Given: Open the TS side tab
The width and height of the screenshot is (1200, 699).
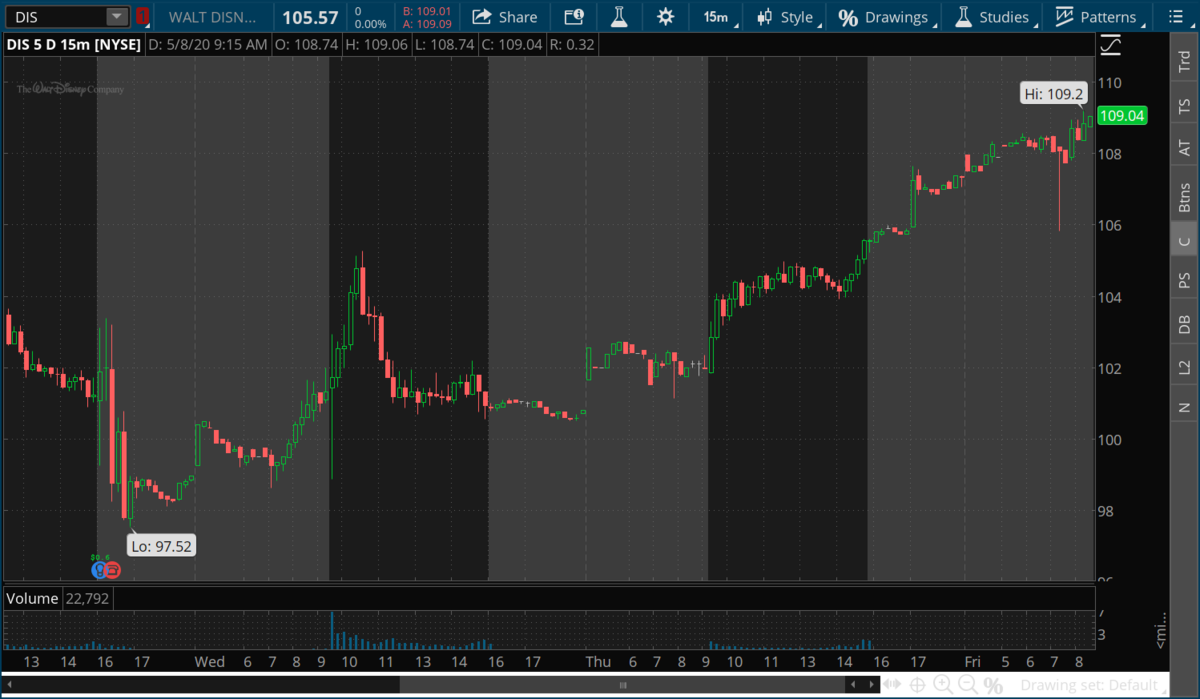Looking at the screenshot, I should 1185,105.
